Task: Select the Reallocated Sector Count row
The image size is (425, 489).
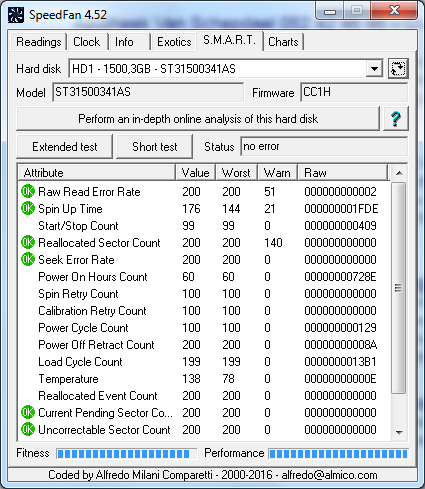Action: pos(204,243)
